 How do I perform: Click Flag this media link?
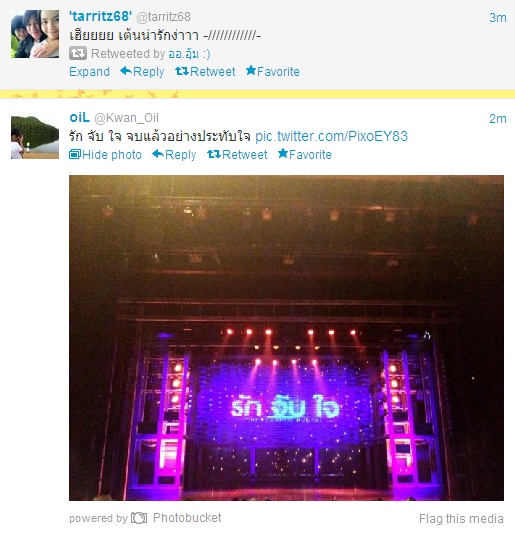[x=461, y=519]
